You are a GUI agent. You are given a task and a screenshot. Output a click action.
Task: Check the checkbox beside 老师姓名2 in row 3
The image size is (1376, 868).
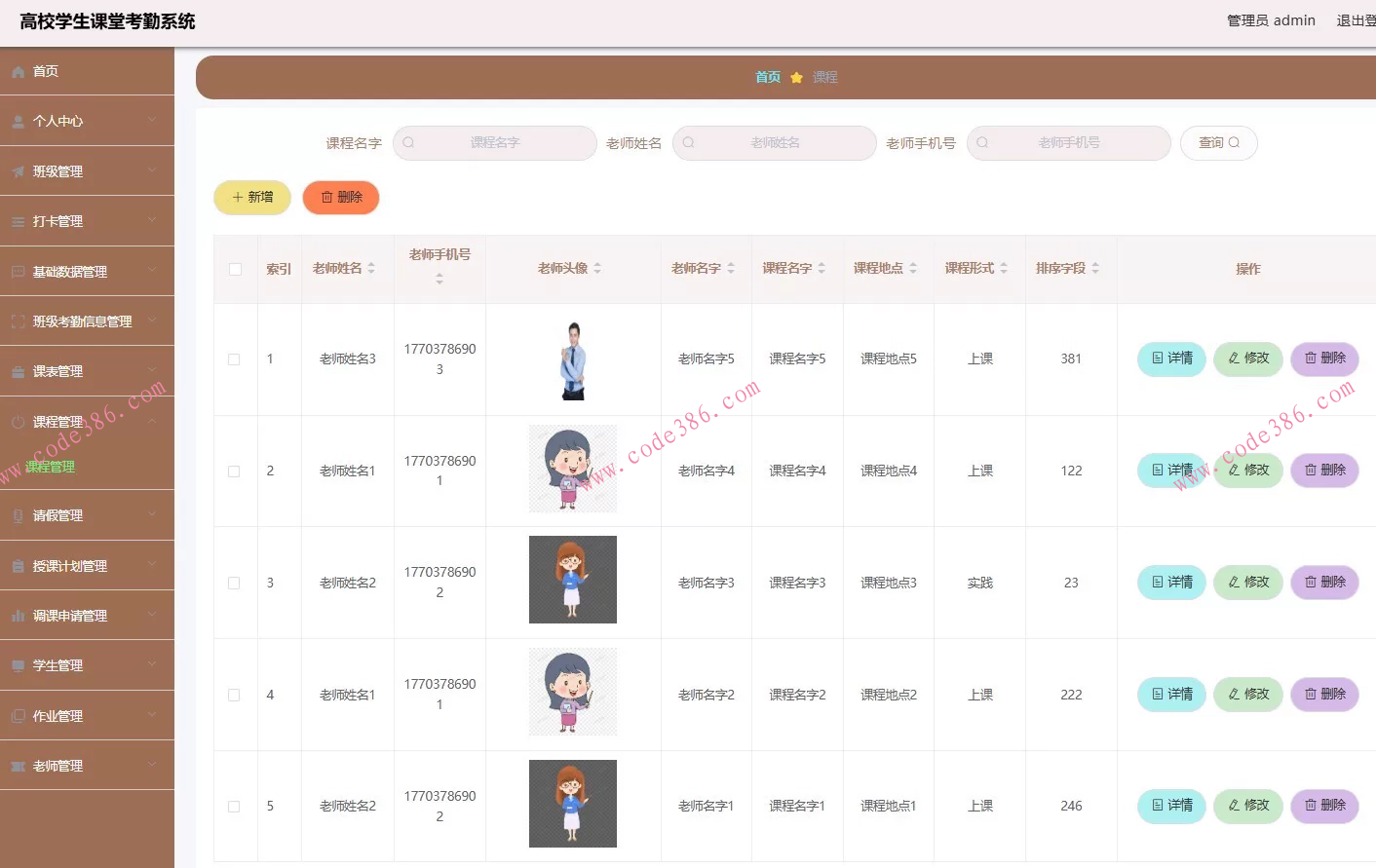[234, 582]
